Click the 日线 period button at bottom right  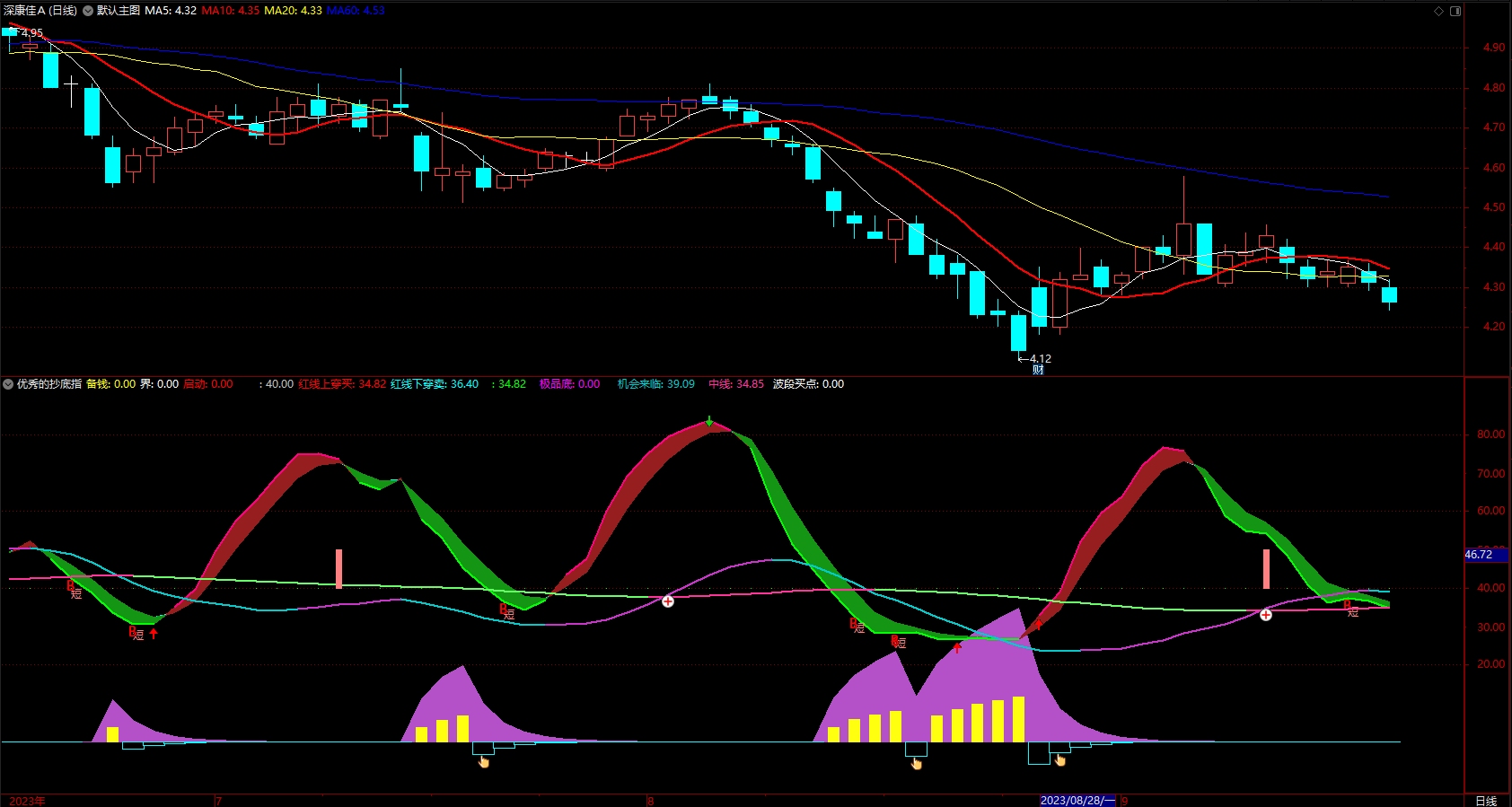[1487, 801]
